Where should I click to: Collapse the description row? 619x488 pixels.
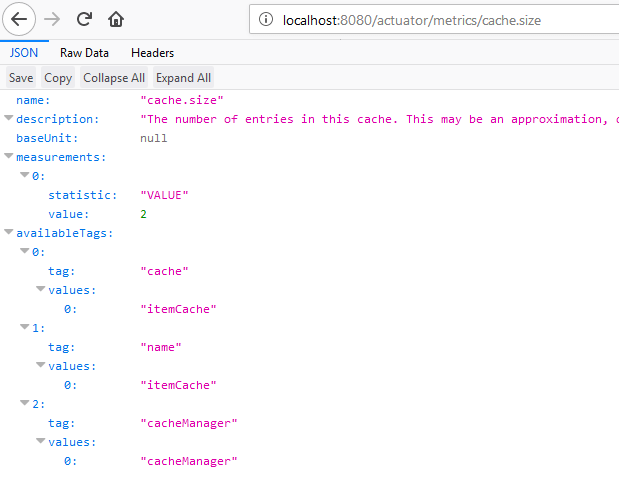tap(9, 119)
